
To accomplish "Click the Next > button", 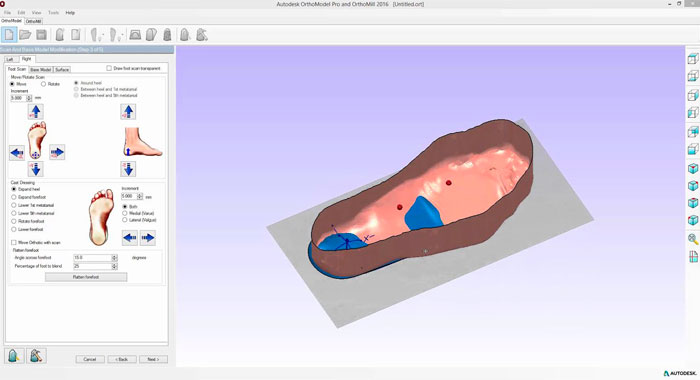I will (153, 359).
